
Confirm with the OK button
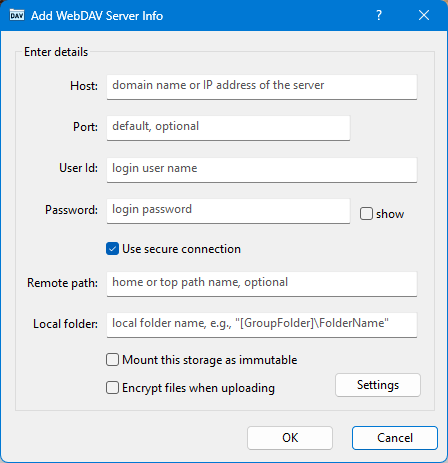290,438
